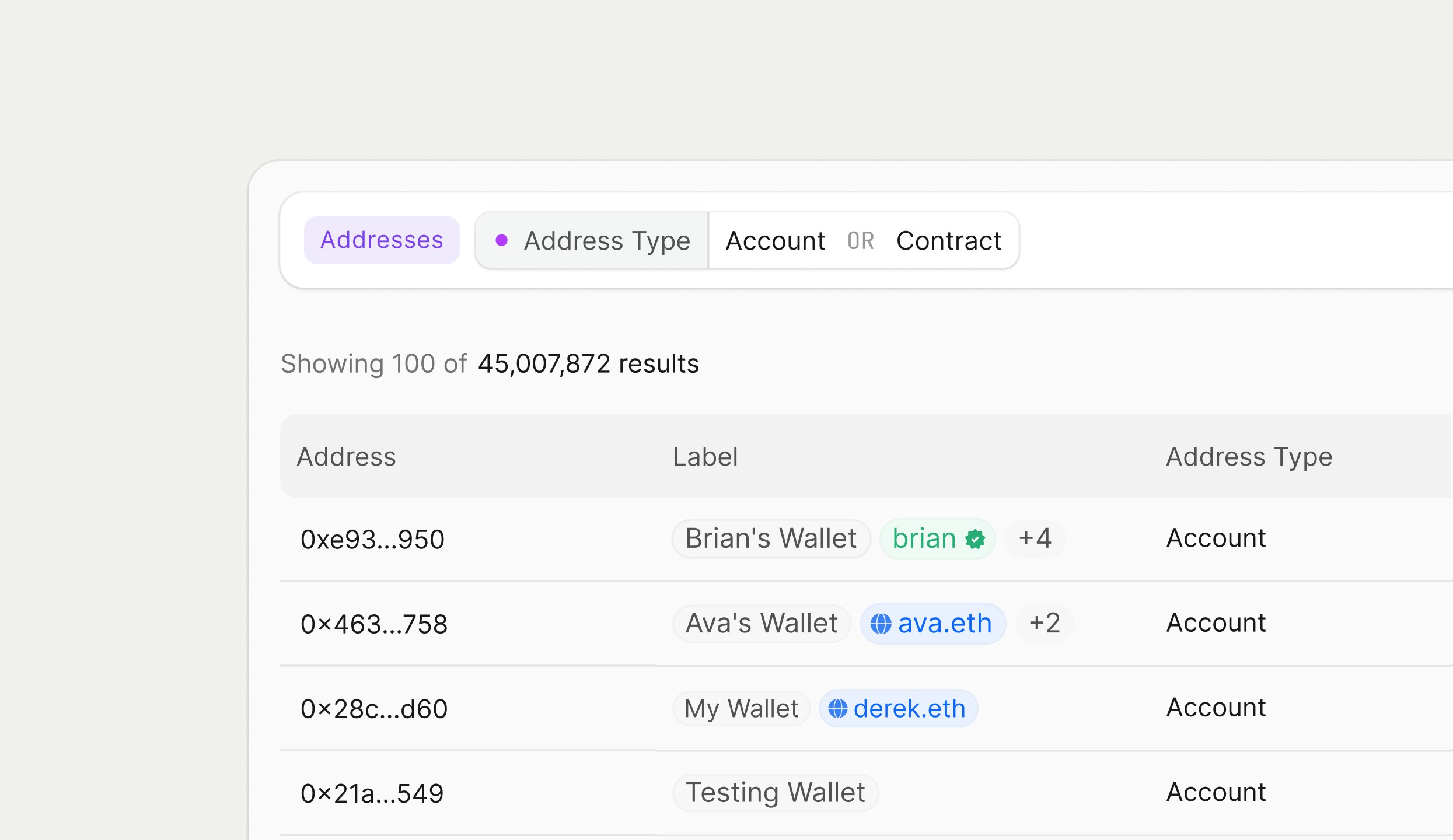Click the Address Type column header
Screen dimensions: 1453x840
point(1249,457)
